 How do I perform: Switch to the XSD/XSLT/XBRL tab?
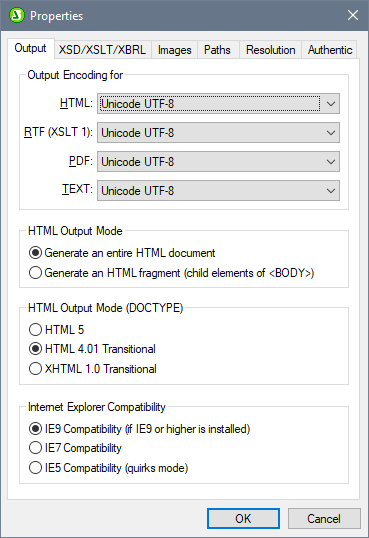102,50
